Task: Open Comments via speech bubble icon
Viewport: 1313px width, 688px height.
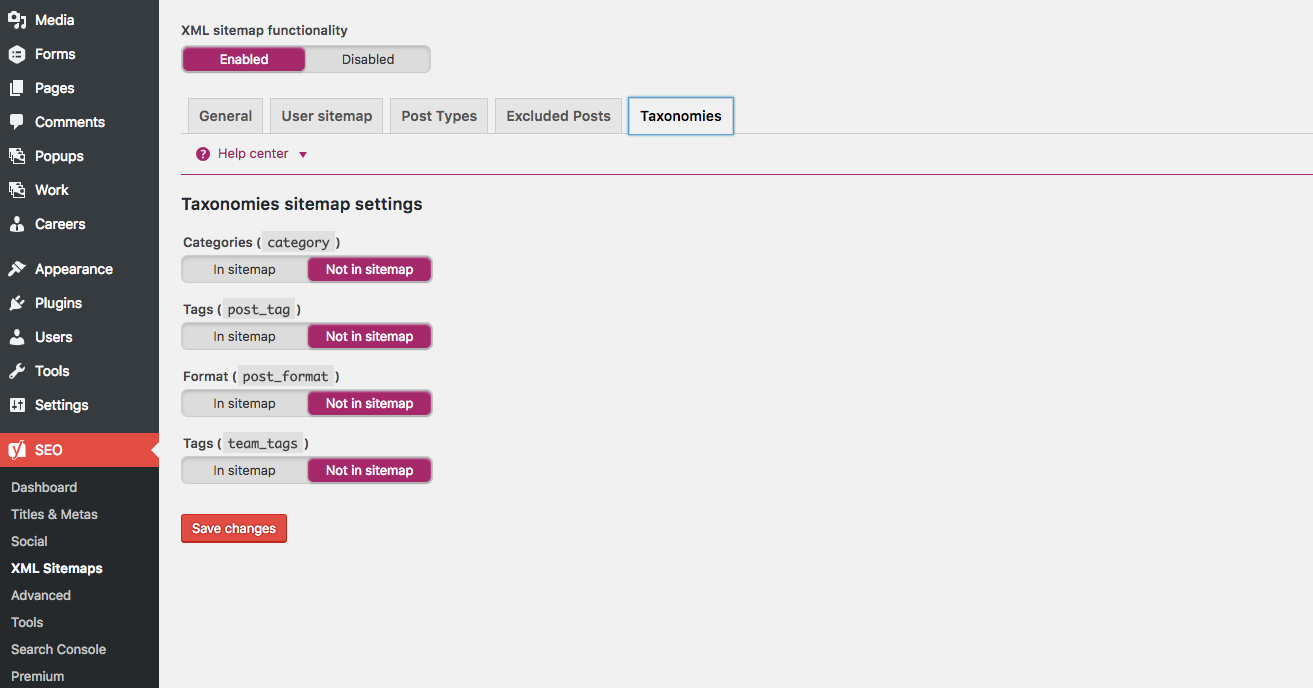Action: (x=17, y=122)
